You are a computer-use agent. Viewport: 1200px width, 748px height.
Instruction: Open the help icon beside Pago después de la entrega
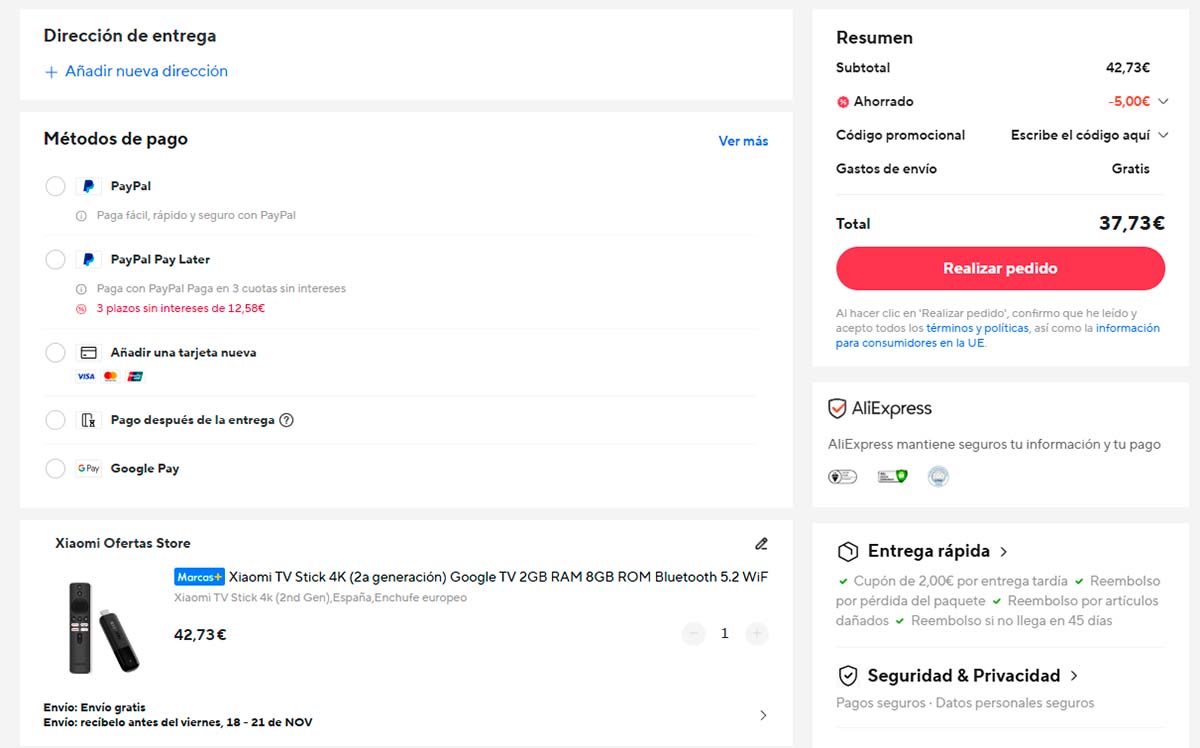click(x=287, y=420)
